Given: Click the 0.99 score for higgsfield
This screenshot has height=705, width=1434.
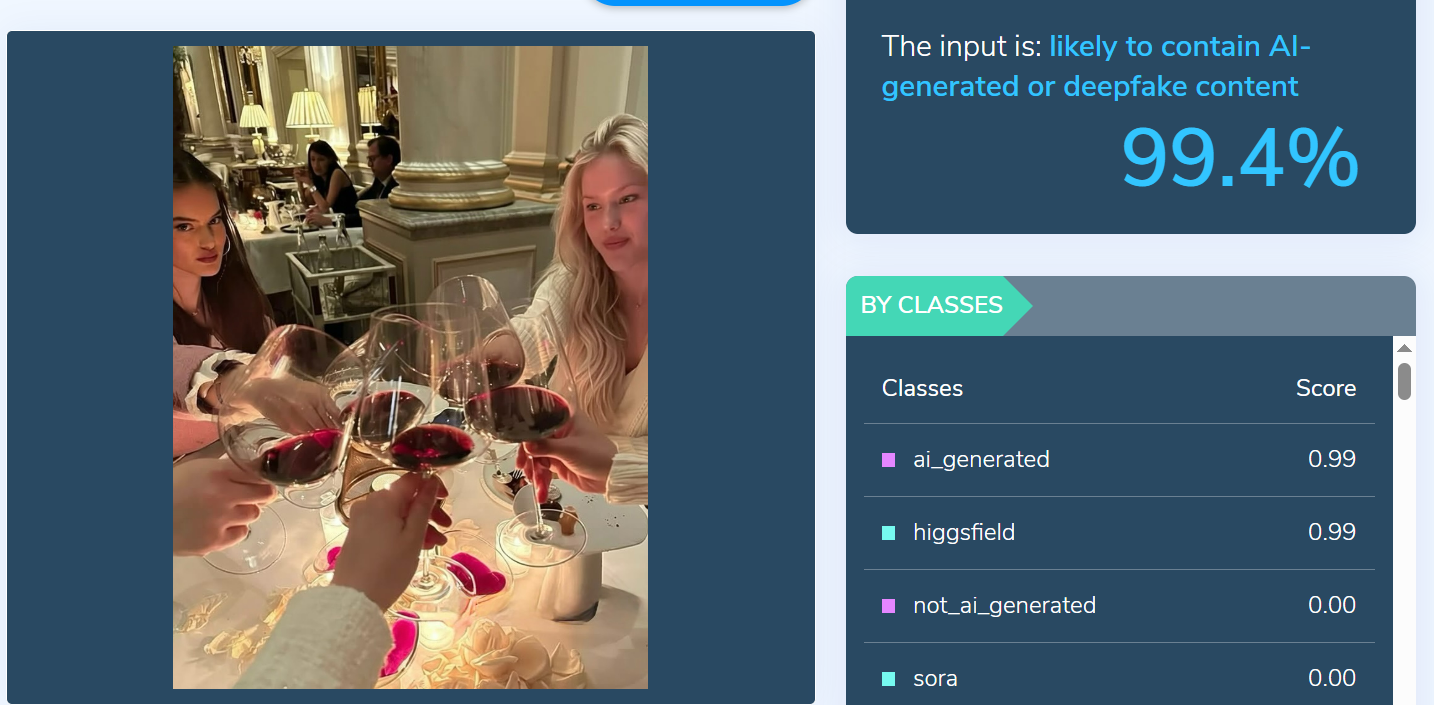Looking at the screenshot, I should [x=1332, y=533].
